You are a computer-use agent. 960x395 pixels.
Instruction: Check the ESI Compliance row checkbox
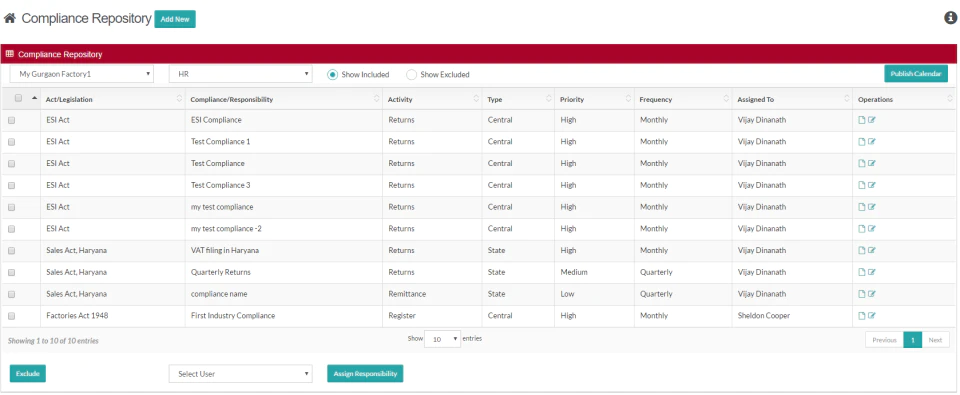(x=11, y=121)
